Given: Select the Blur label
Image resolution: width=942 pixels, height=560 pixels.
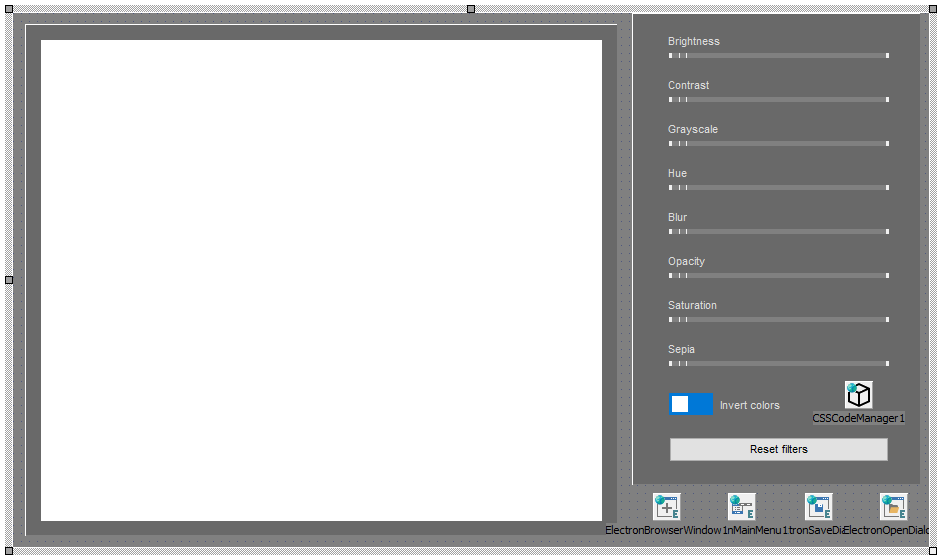Looking at the screenshot, I should [677, 217].
